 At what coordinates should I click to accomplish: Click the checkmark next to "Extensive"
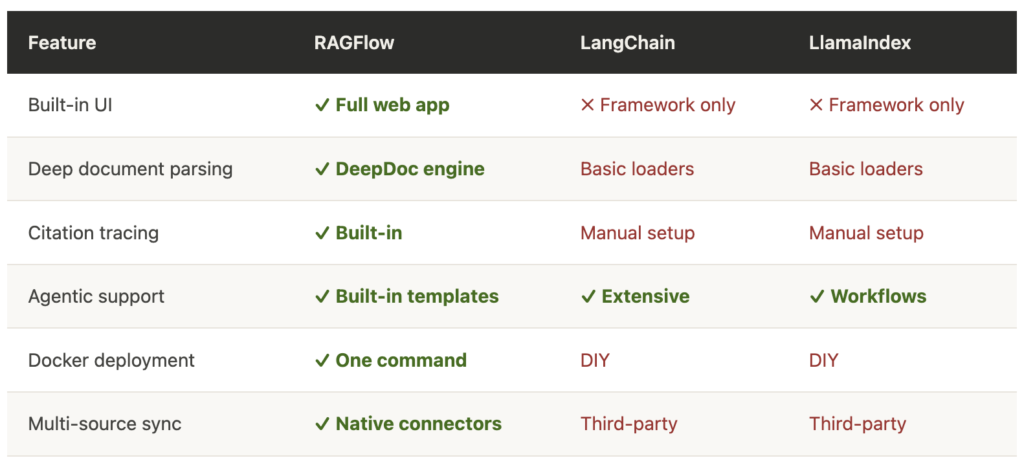click(x=588, y=296)
